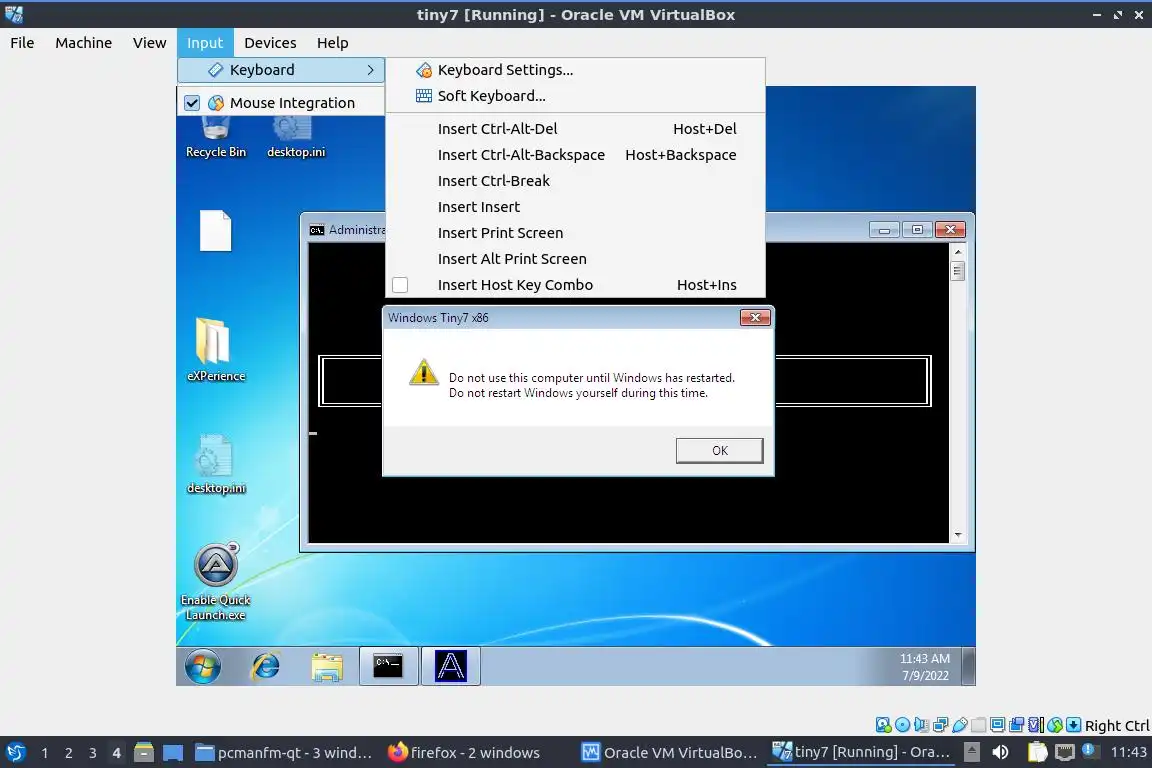The height and width of the screenshot is (768, 1152).
Task: Click the network adapters status icon
Action: [940, 725]
